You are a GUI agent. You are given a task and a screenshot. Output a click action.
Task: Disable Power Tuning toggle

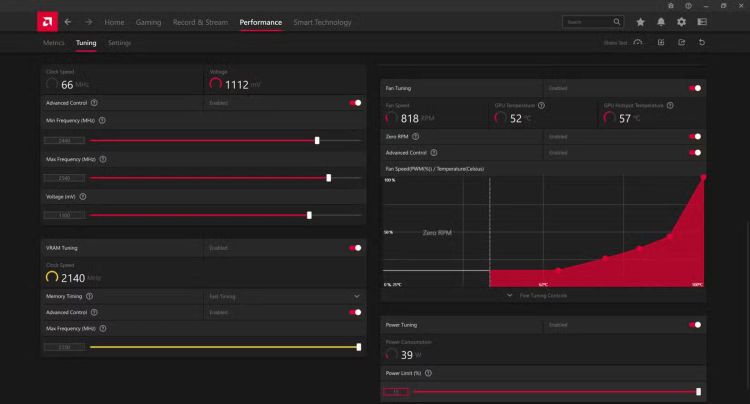pos(695,325)
